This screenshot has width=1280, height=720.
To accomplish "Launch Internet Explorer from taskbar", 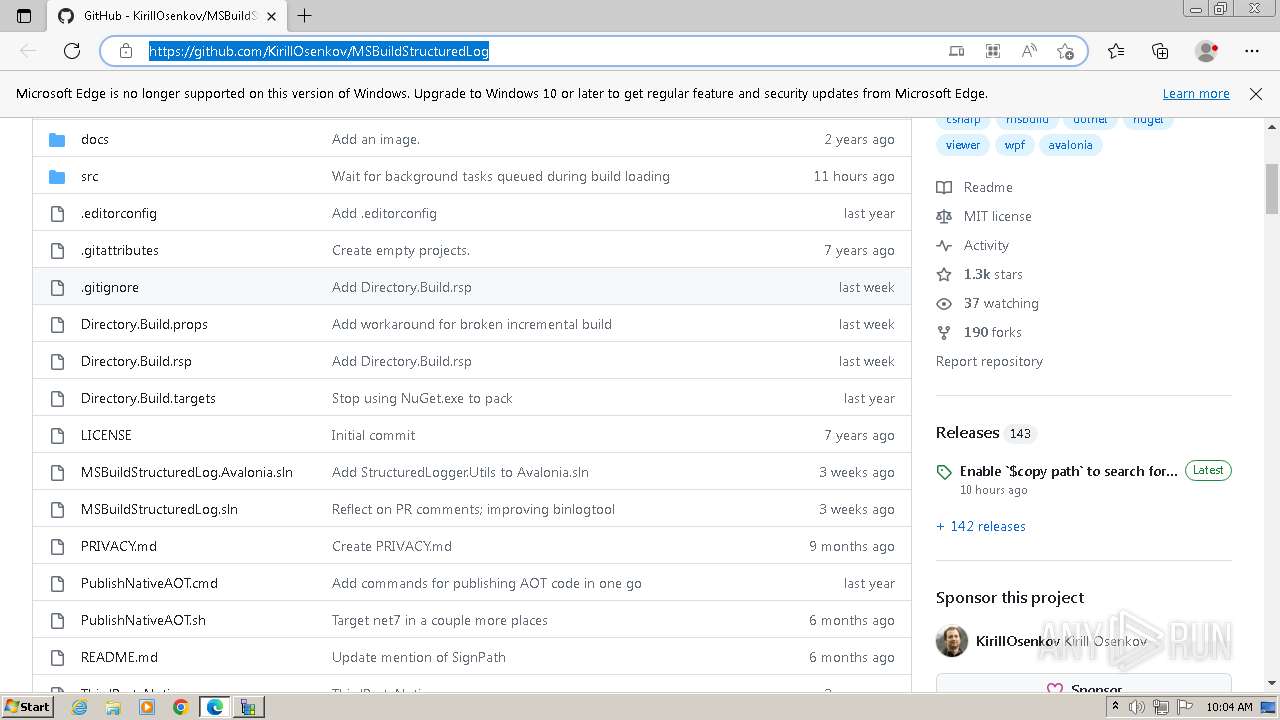I will (80, 707).
